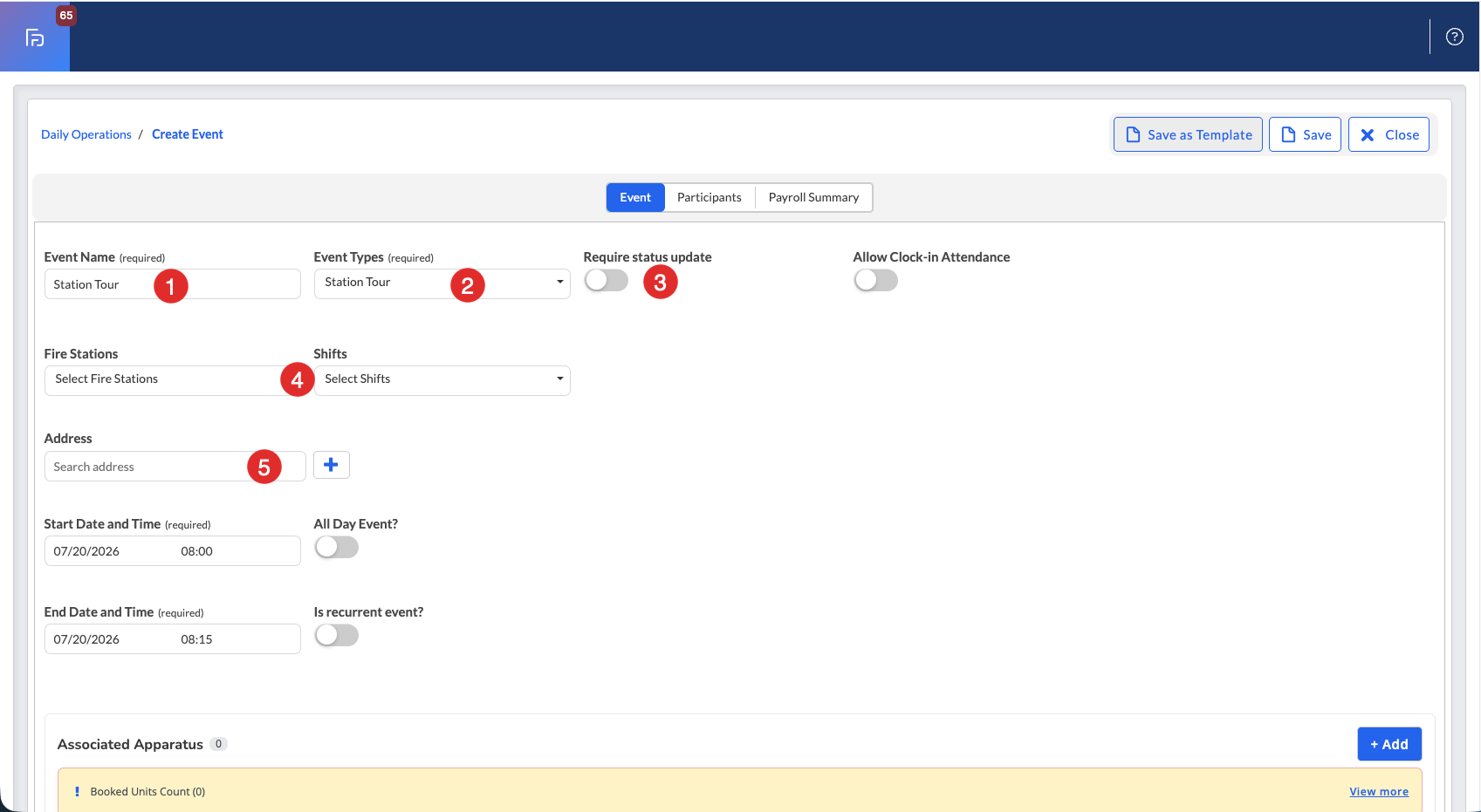Viewport: 1481px width, 812px height.
Task: Expand the Select Shifts dropdown
Action: click(x=442, y=380)
